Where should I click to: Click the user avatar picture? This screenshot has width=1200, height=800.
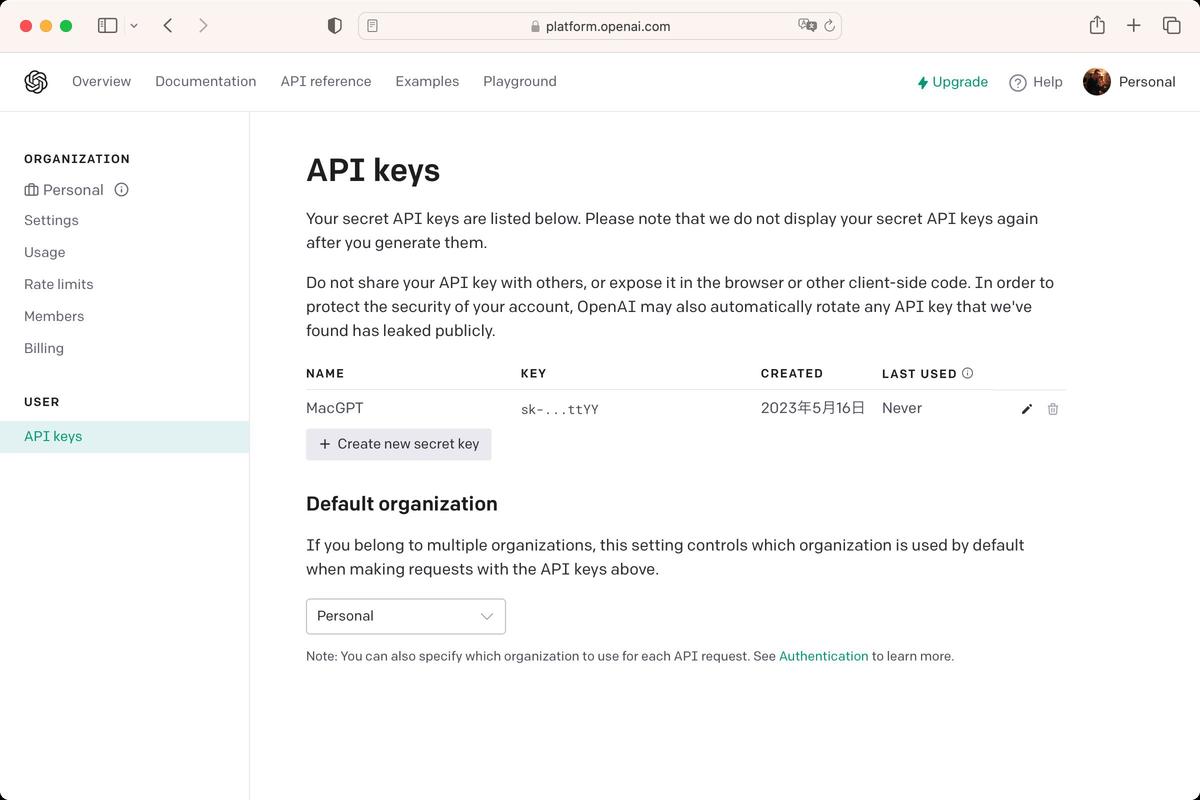(x=1097, y=82)
